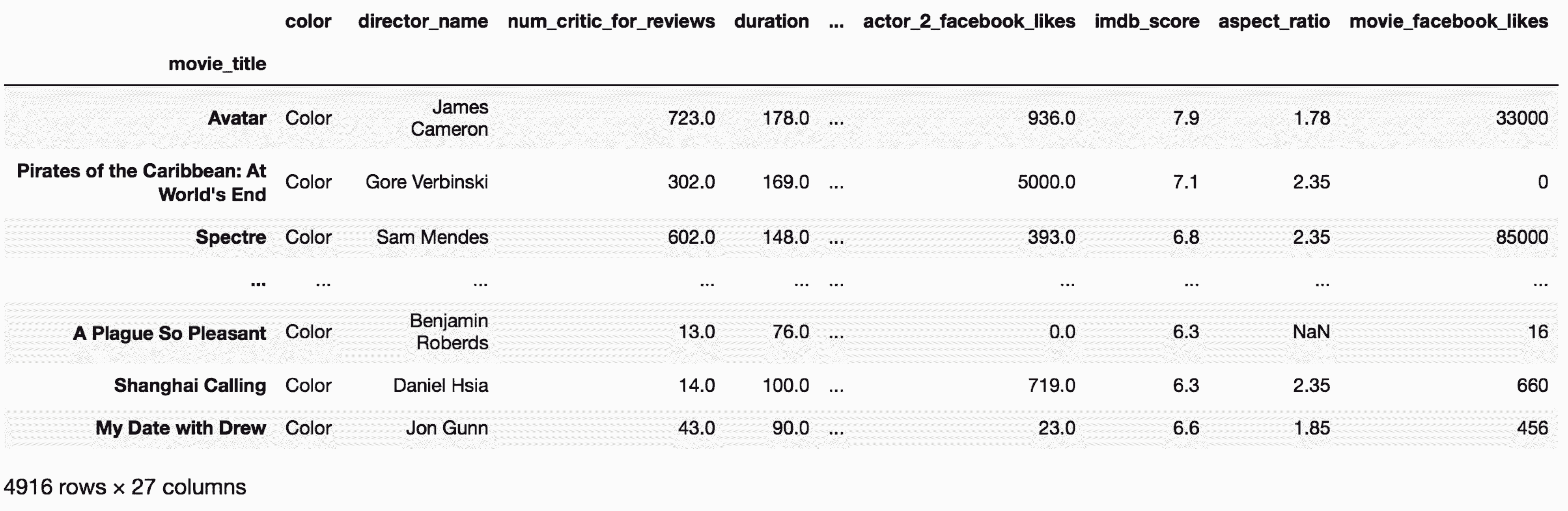Click the Avatar row title

point(237,118)
